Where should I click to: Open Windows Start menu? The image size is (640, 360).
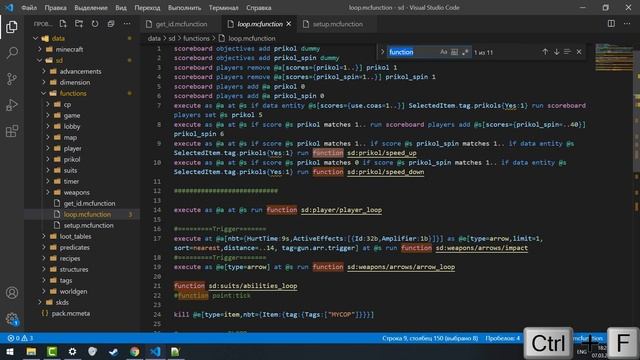pos(10,351)
